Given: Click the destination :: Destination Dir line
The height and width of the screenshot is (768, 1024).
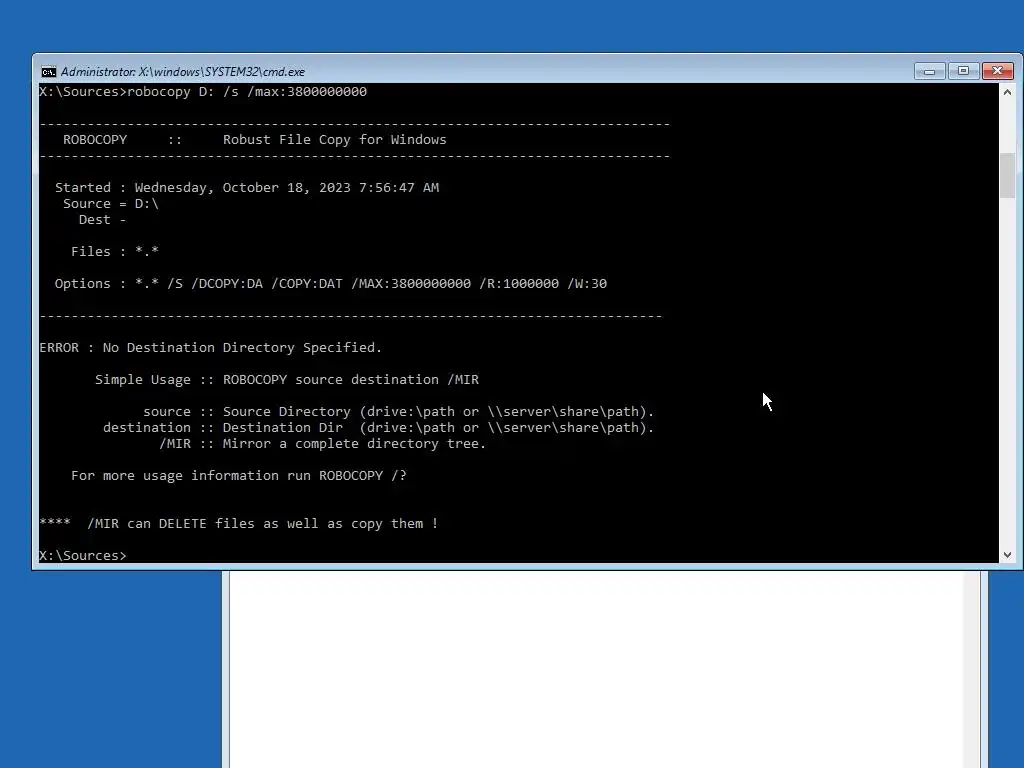Looking at the screenshot, I should pos(379,428).
